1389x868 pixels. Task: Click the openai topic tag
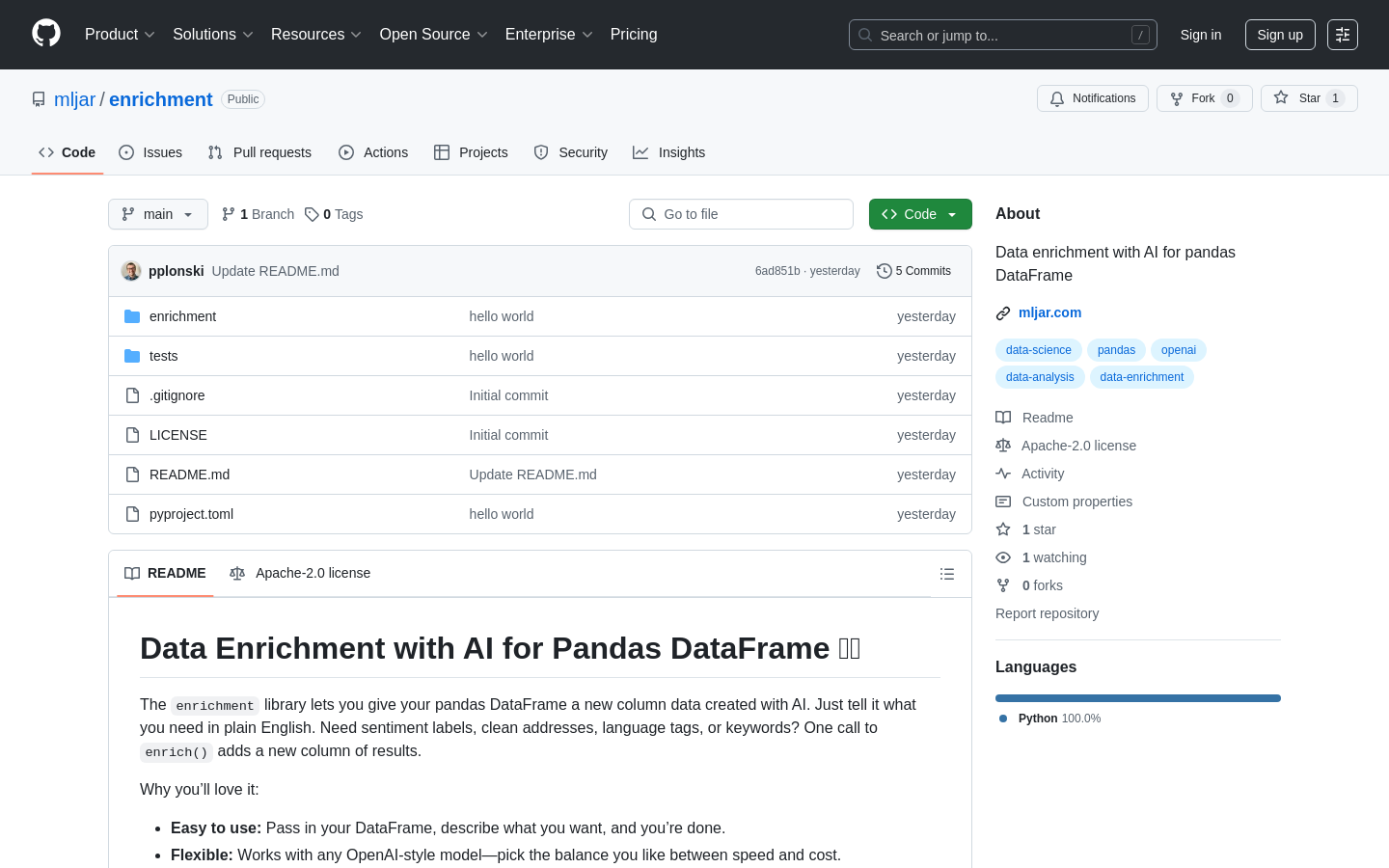point(1179,350)
